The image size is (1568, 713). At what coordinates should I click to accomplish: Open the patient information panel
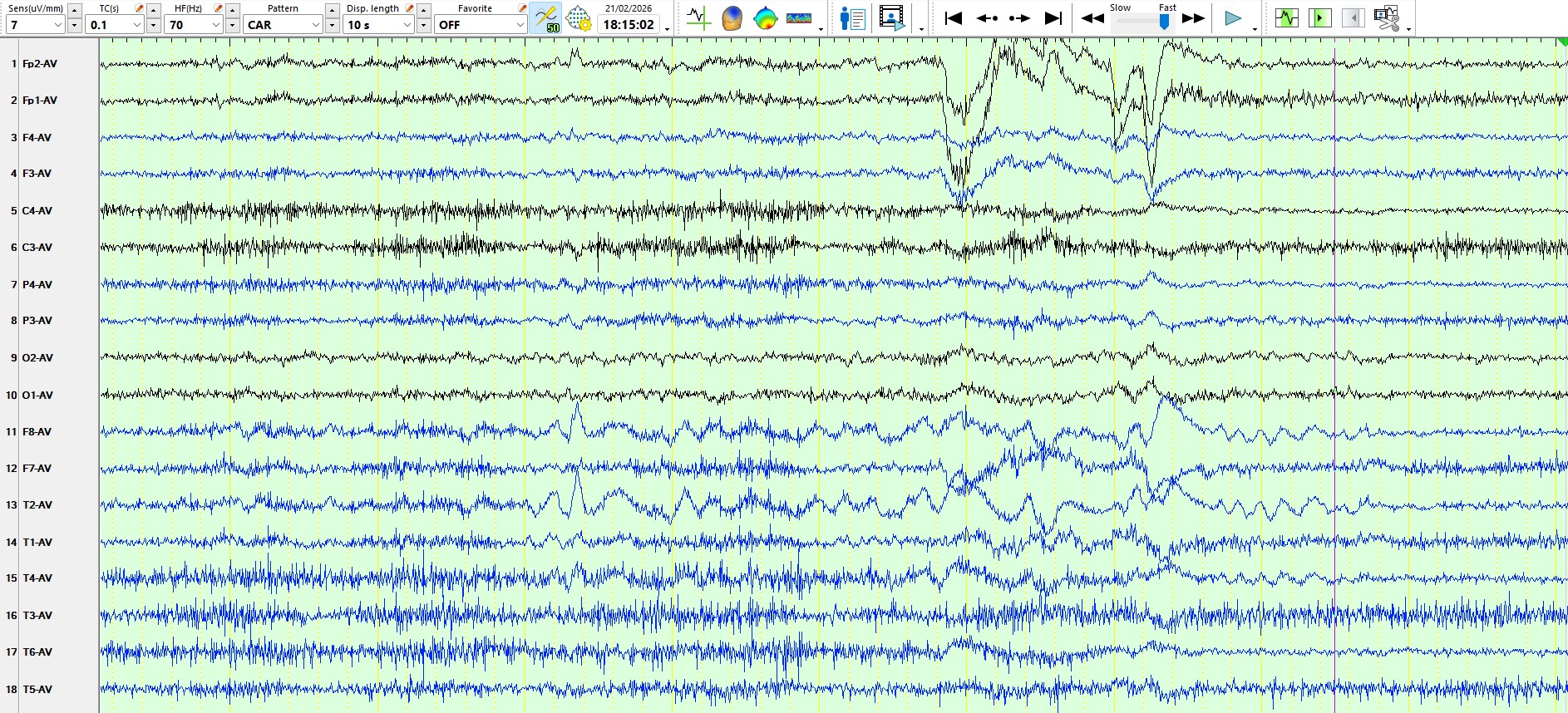tap(853, 18)
